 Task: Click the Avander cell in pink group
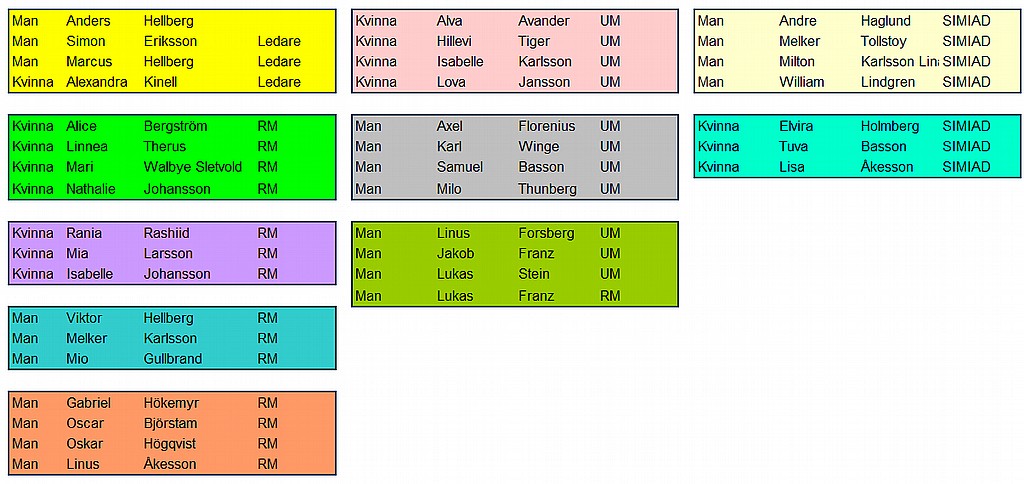(x=544, y=21)
